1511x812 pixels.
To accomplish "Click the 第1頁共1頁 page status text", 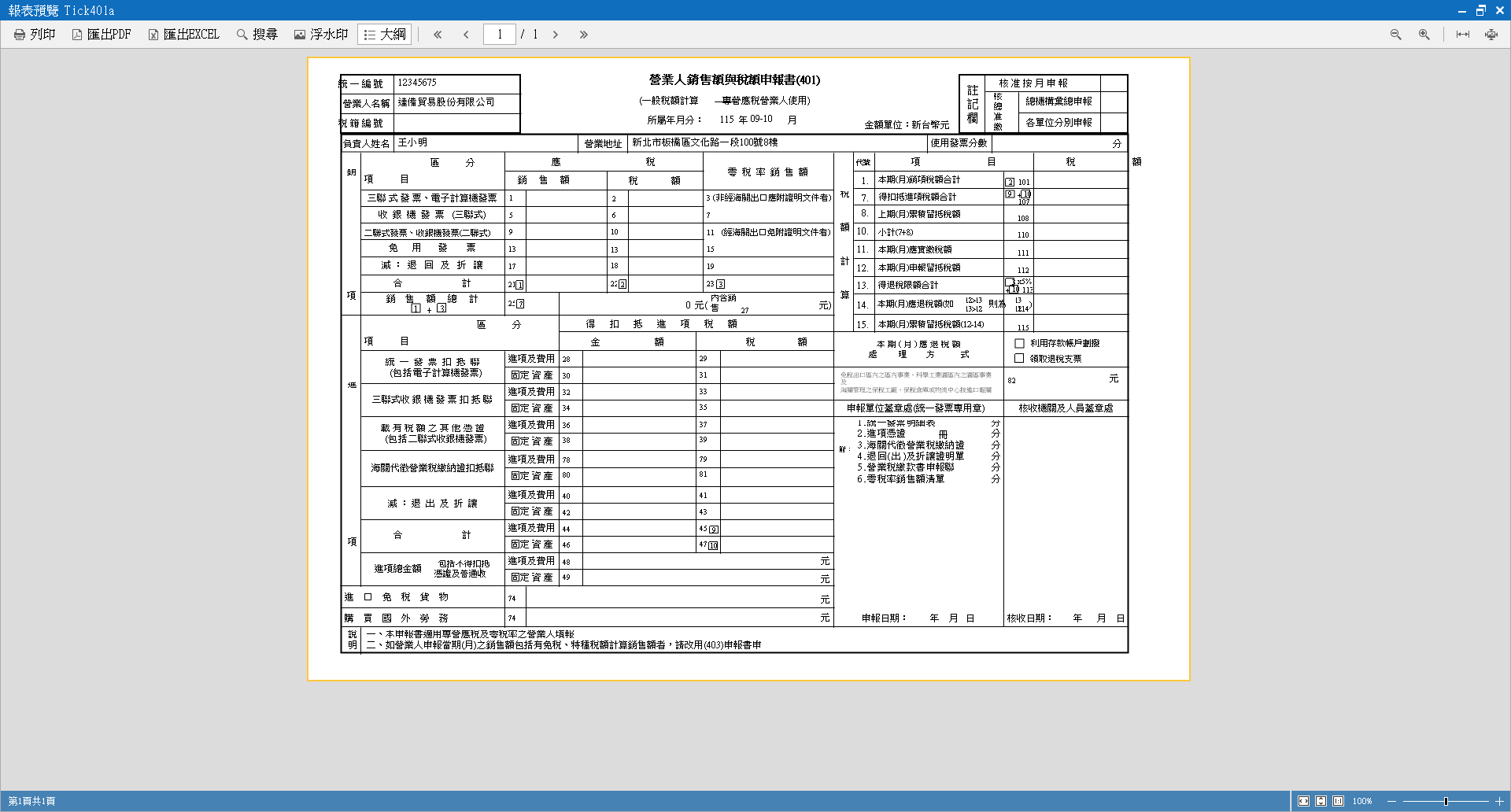I will point(32,801).
